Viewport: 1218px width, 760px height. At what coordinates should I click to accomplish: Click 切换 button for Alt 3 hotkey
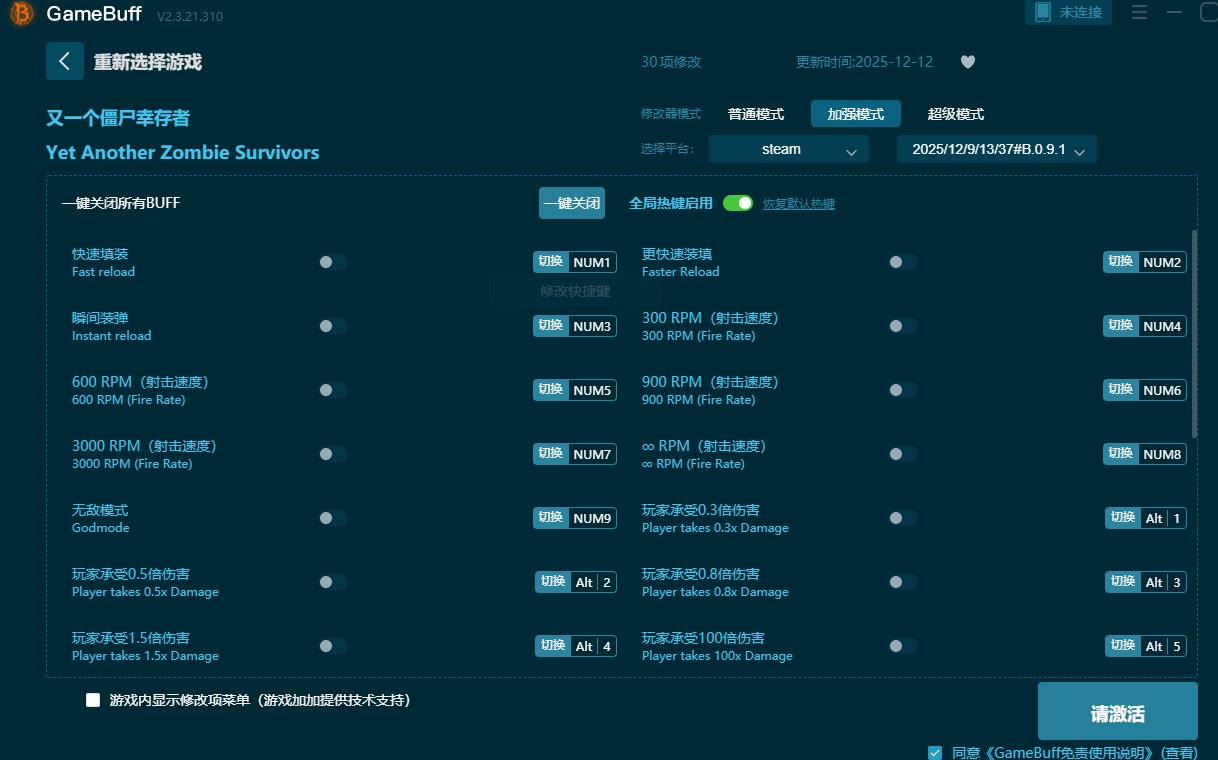point(1123,582)
